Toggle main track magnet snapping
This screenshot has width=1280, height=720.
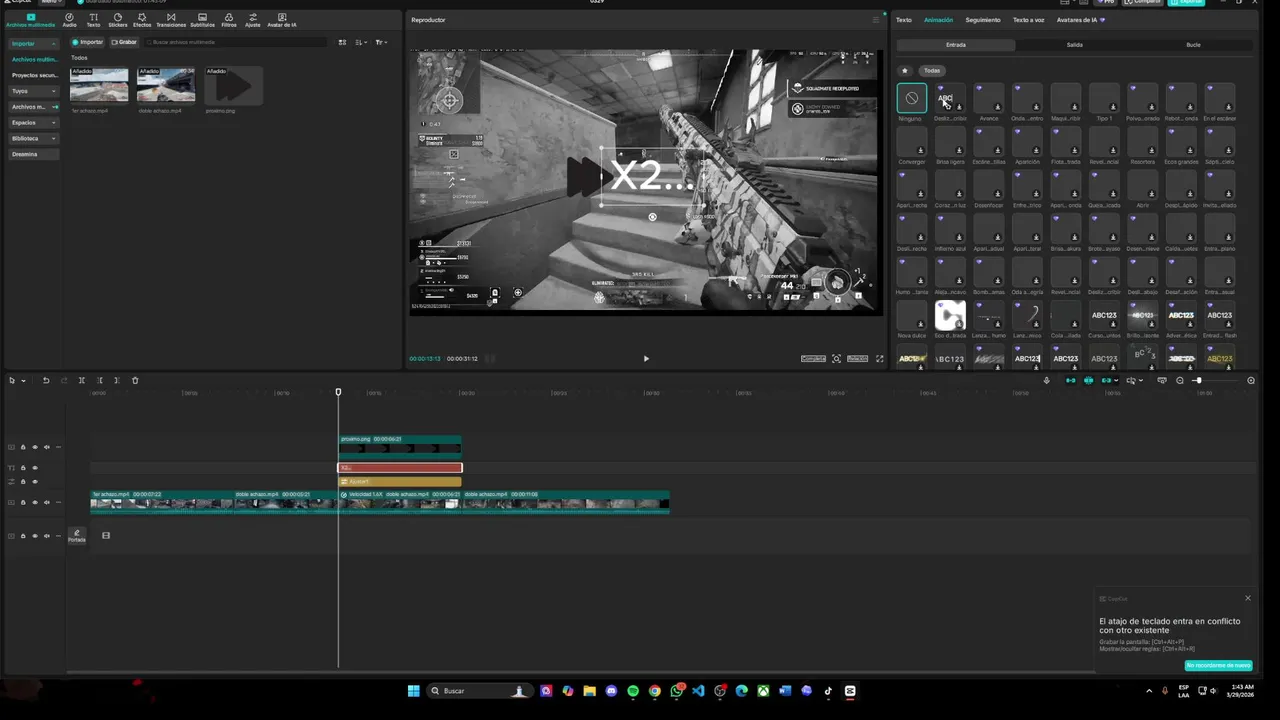pyautogui.click(x=1071, y=380)
